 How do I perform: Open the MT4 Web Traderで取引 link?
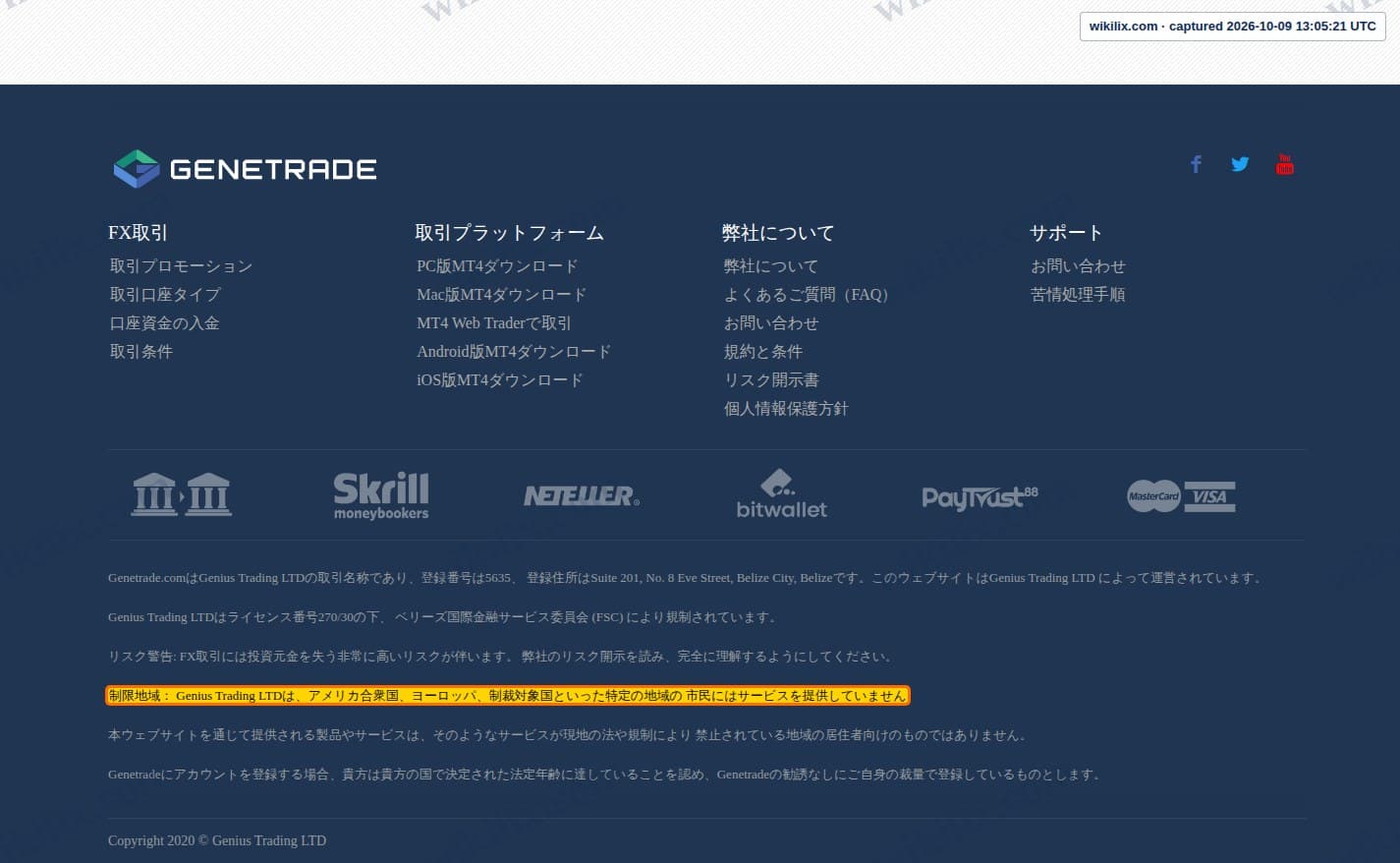(x=493, y=323)
